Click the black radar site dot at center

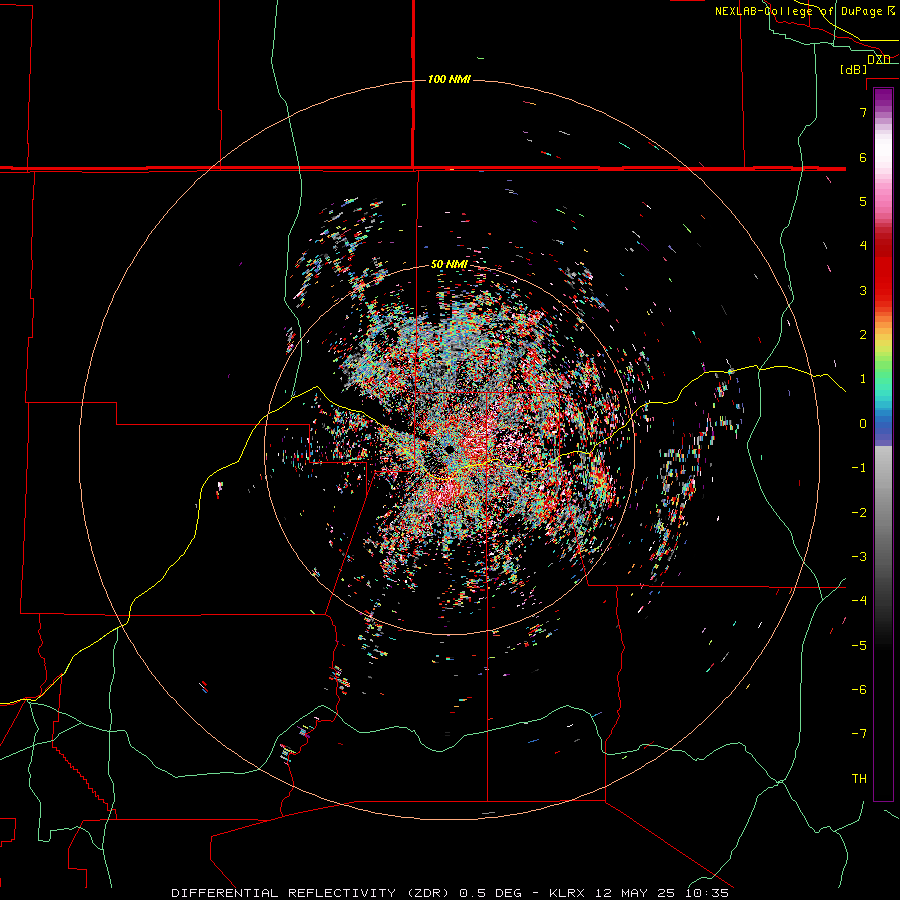point(449,449)
